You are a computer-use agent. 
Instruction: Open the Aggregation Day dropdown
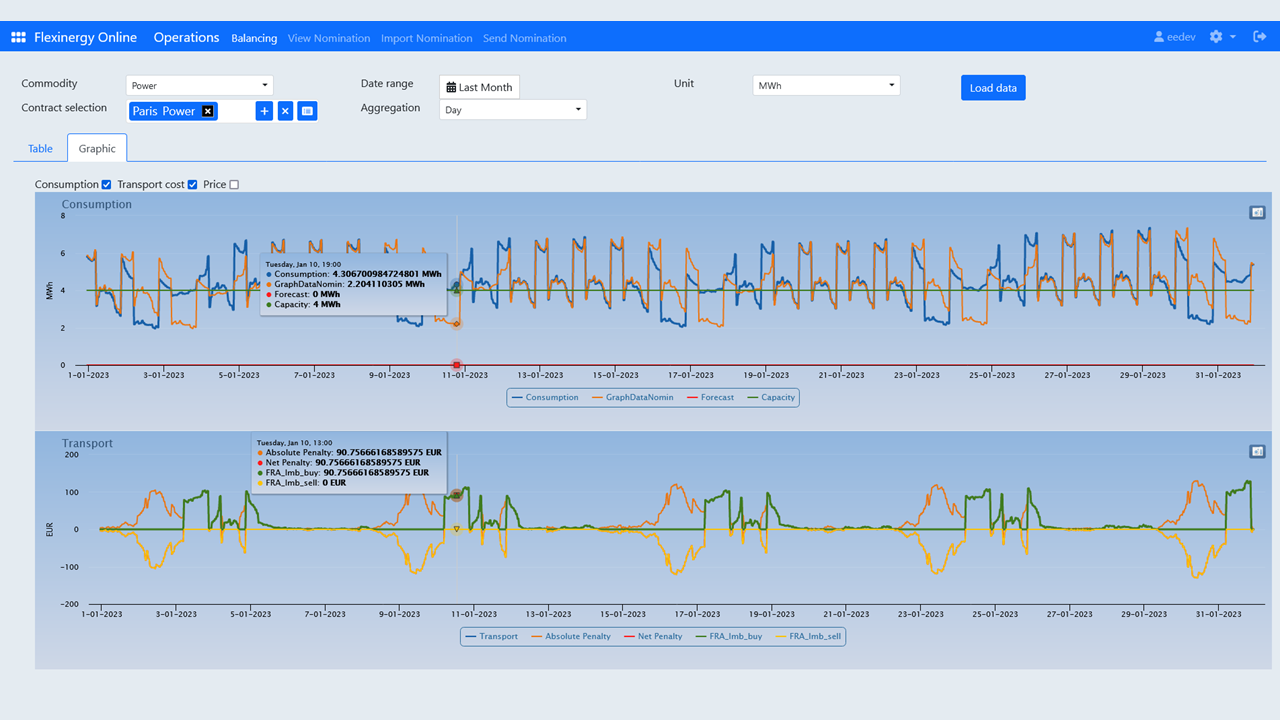512,110
